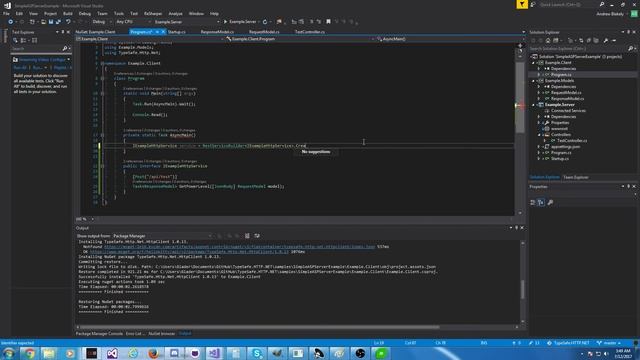Click the Categorized icon in Properties panel
This screenshot has height=360, width=640.
[x=533, y=202]
